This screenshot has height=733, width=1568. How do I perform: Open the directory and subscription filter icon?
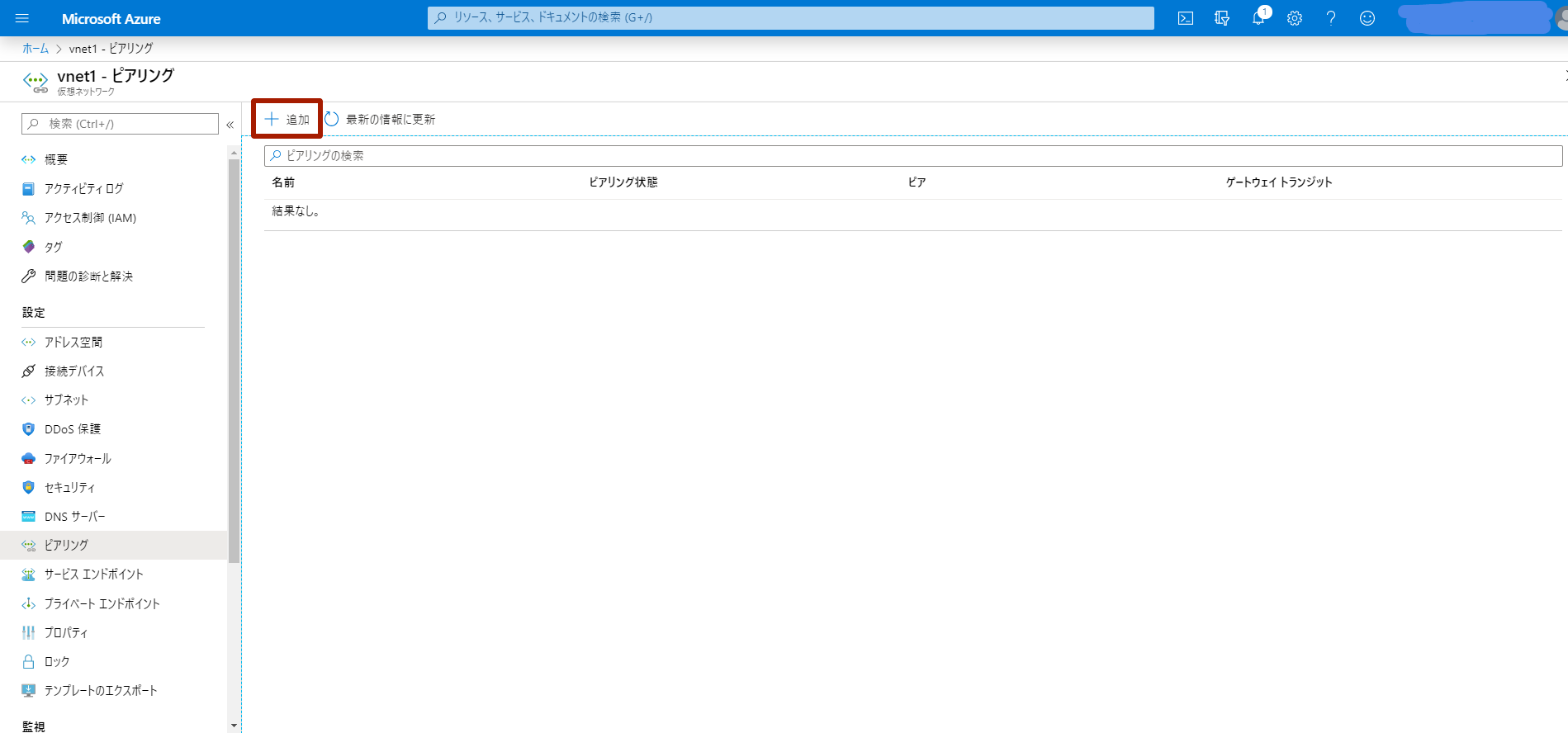[x=1222, y=18]
